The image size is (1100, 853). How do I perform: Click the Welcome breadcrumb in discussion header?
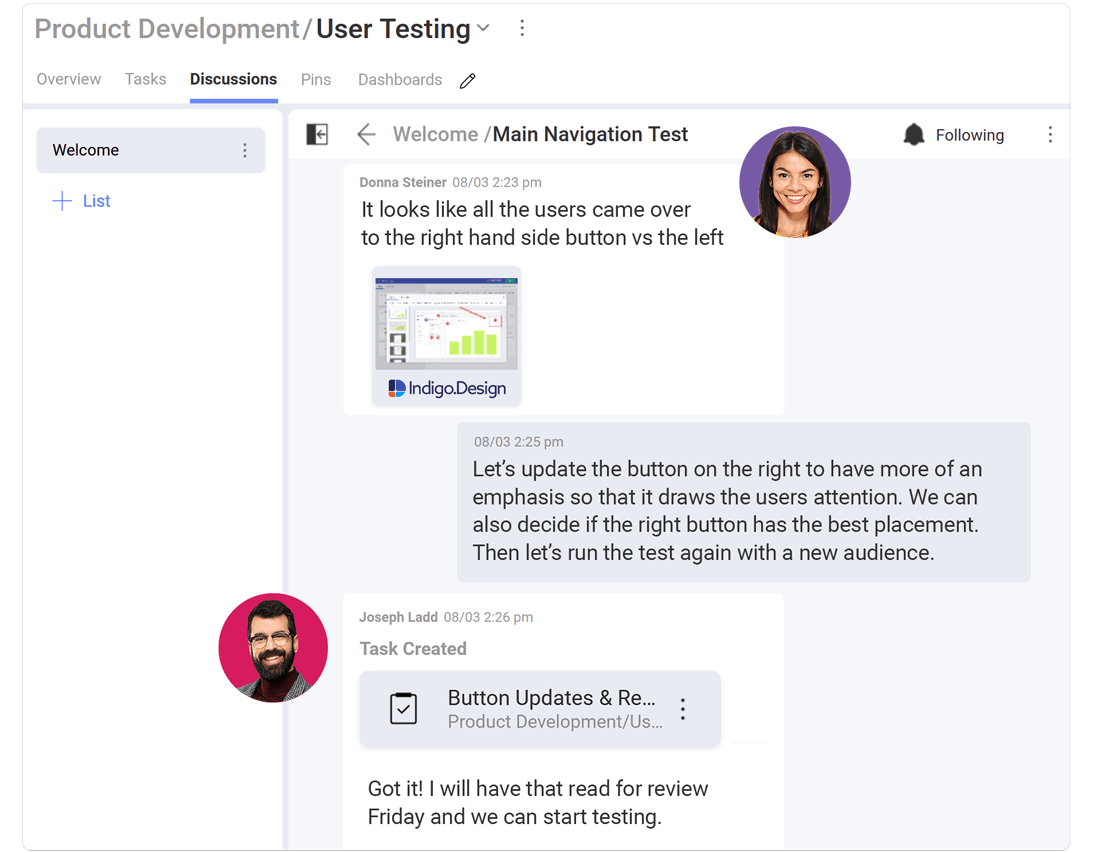[x=435, y=134]
